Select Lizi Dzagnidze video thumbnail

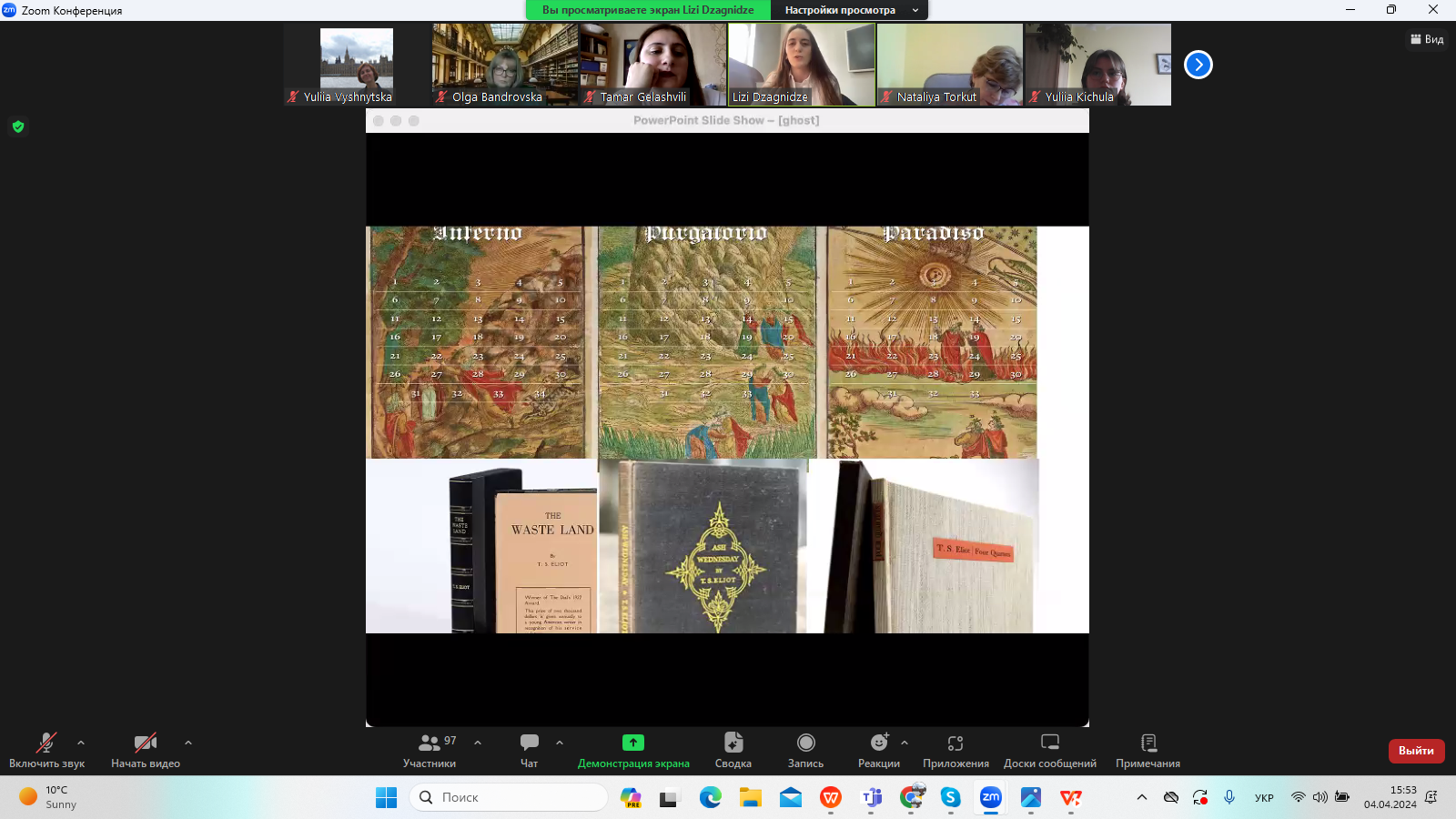point(801,64)
